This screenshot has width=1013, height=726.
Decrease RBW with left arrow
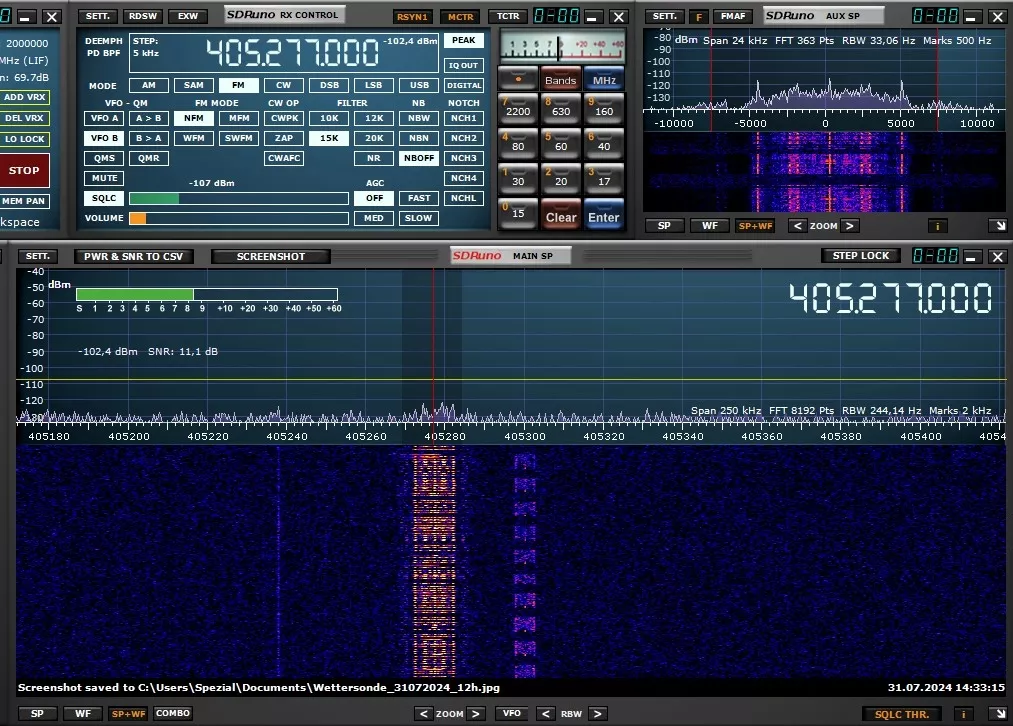[545, 714]
